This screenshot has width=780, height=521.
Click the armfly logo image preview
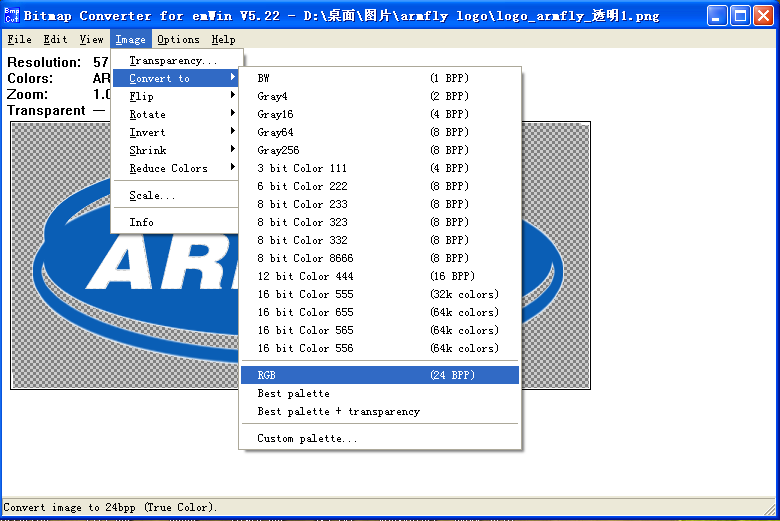pyautogui.click(x=300, y=255)
